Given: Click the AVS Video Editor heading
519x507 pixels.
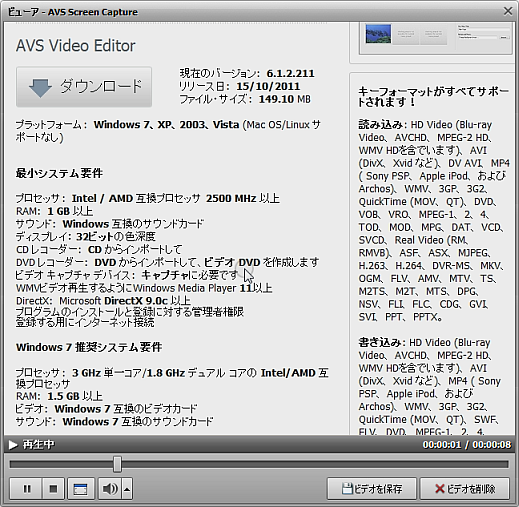Looking at the screenshot, I should point(76,46).
